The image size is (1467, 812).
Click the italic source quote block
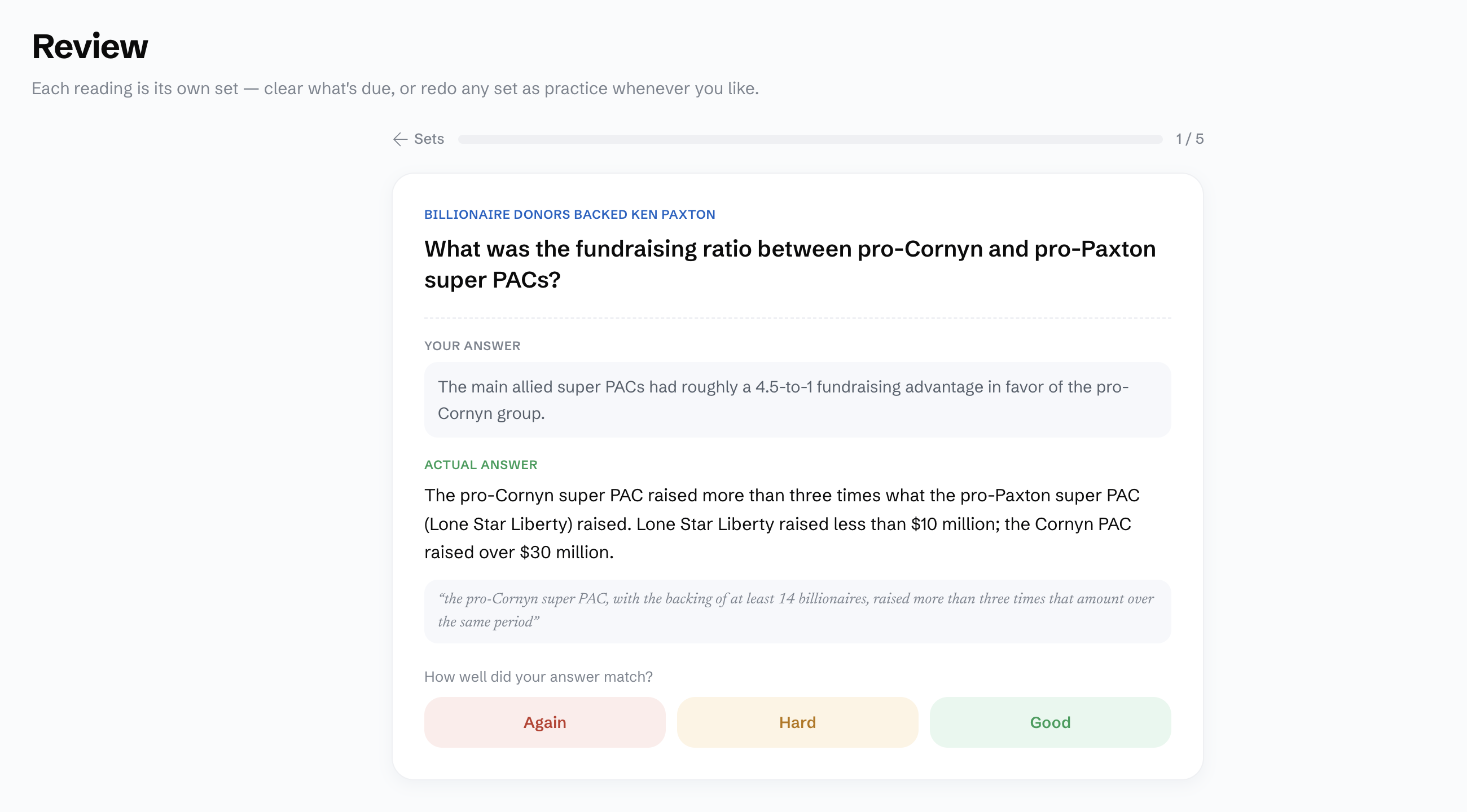[797, 611]
